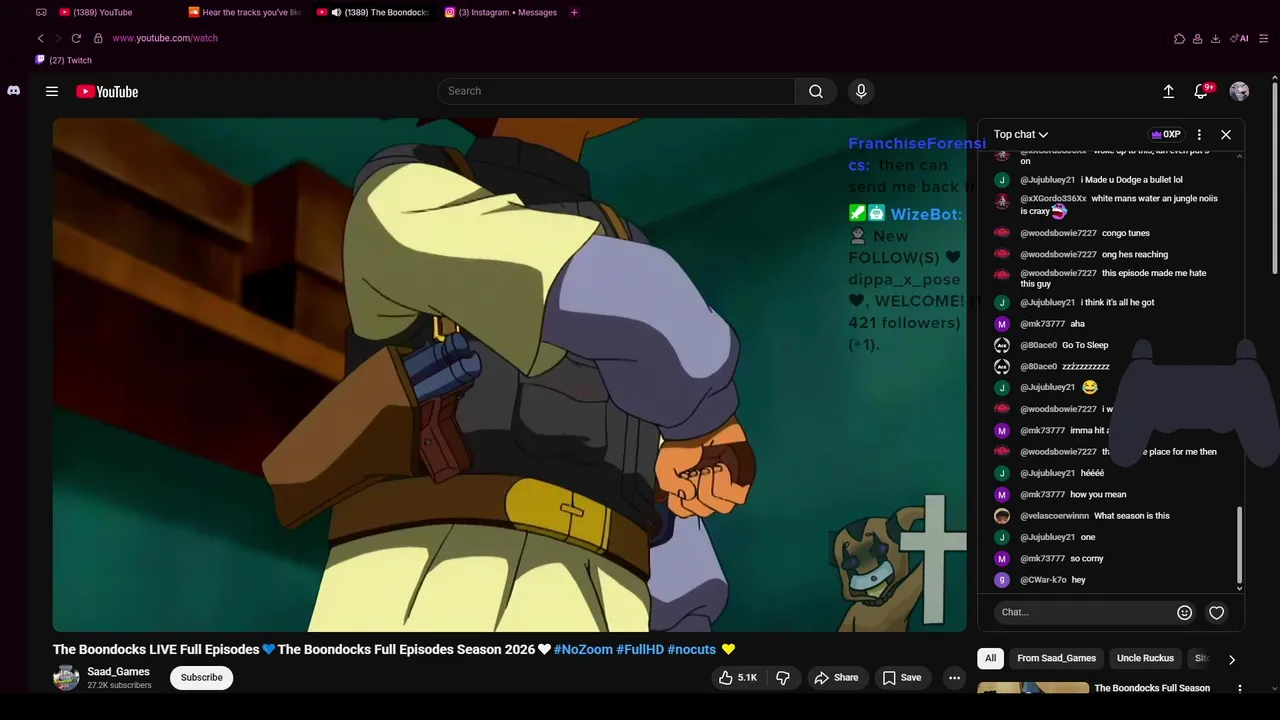Open browser extensions puzzle icon
Viewport: 1280px width, 720px height.
tap(1179, 38)
